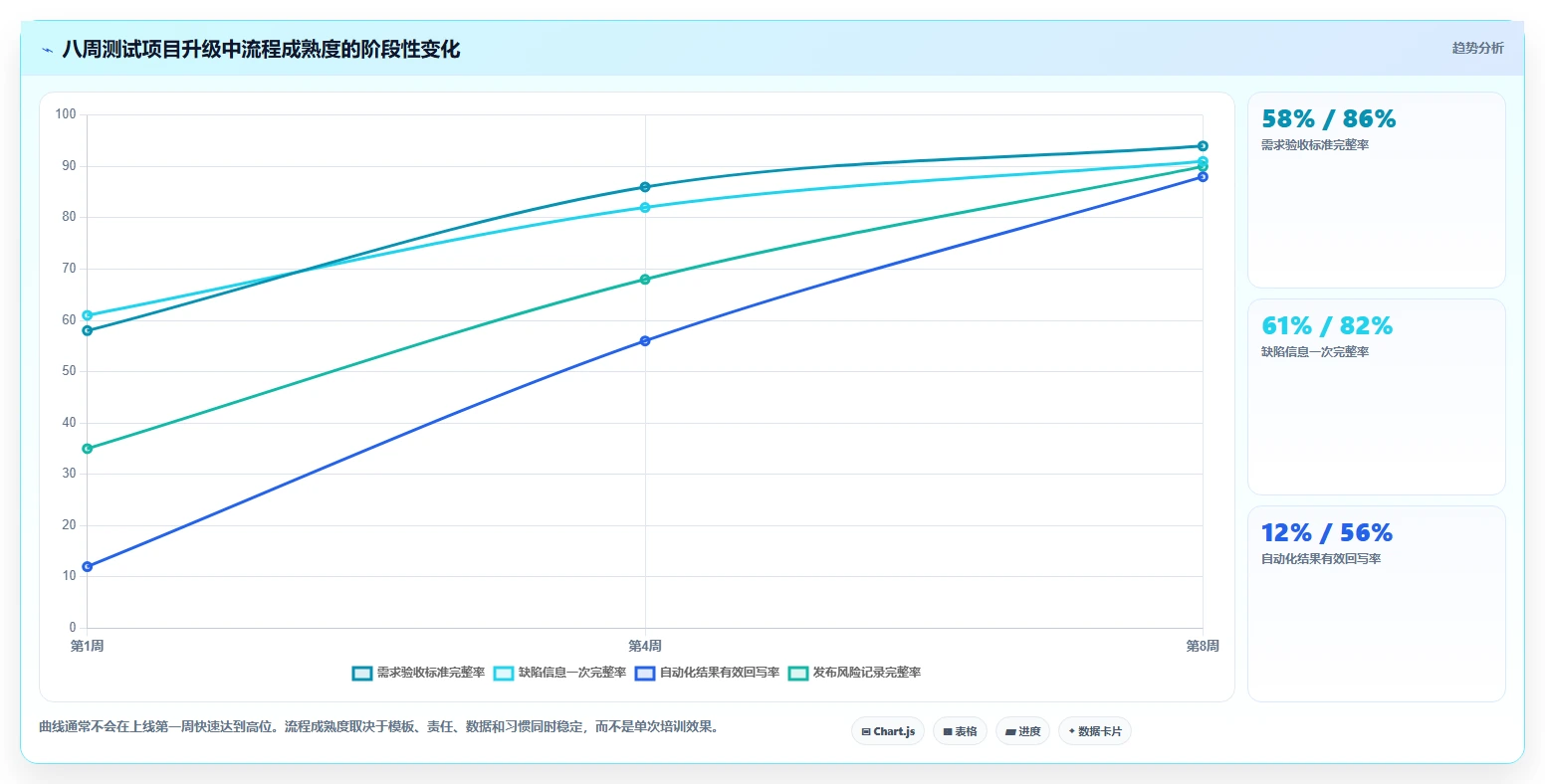Click the y-axis value 100
The height and width of the screenshot is (784, 1545).
click(66, 114)
